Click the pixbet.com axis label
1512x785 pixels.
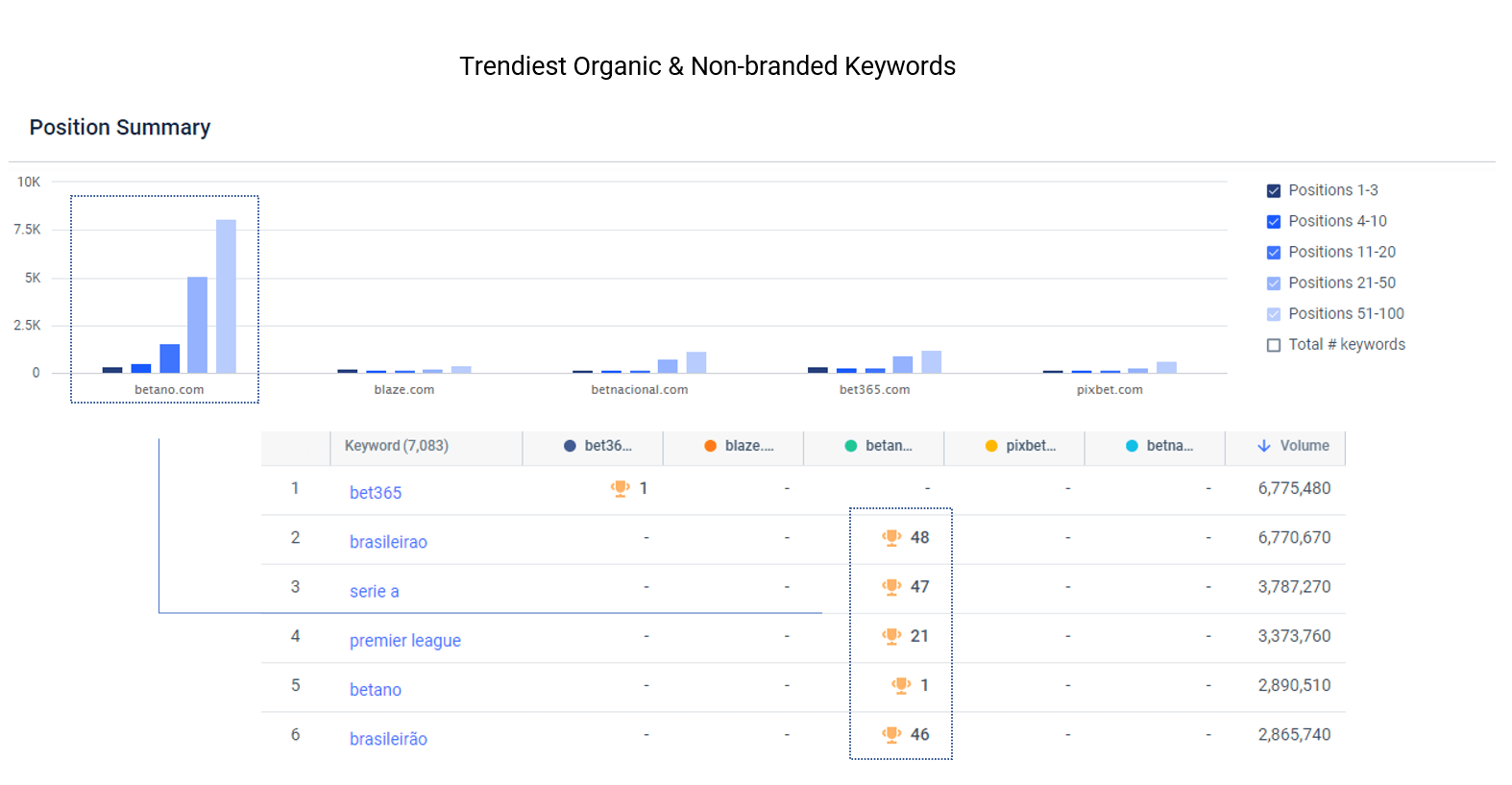click(1110, 390)
